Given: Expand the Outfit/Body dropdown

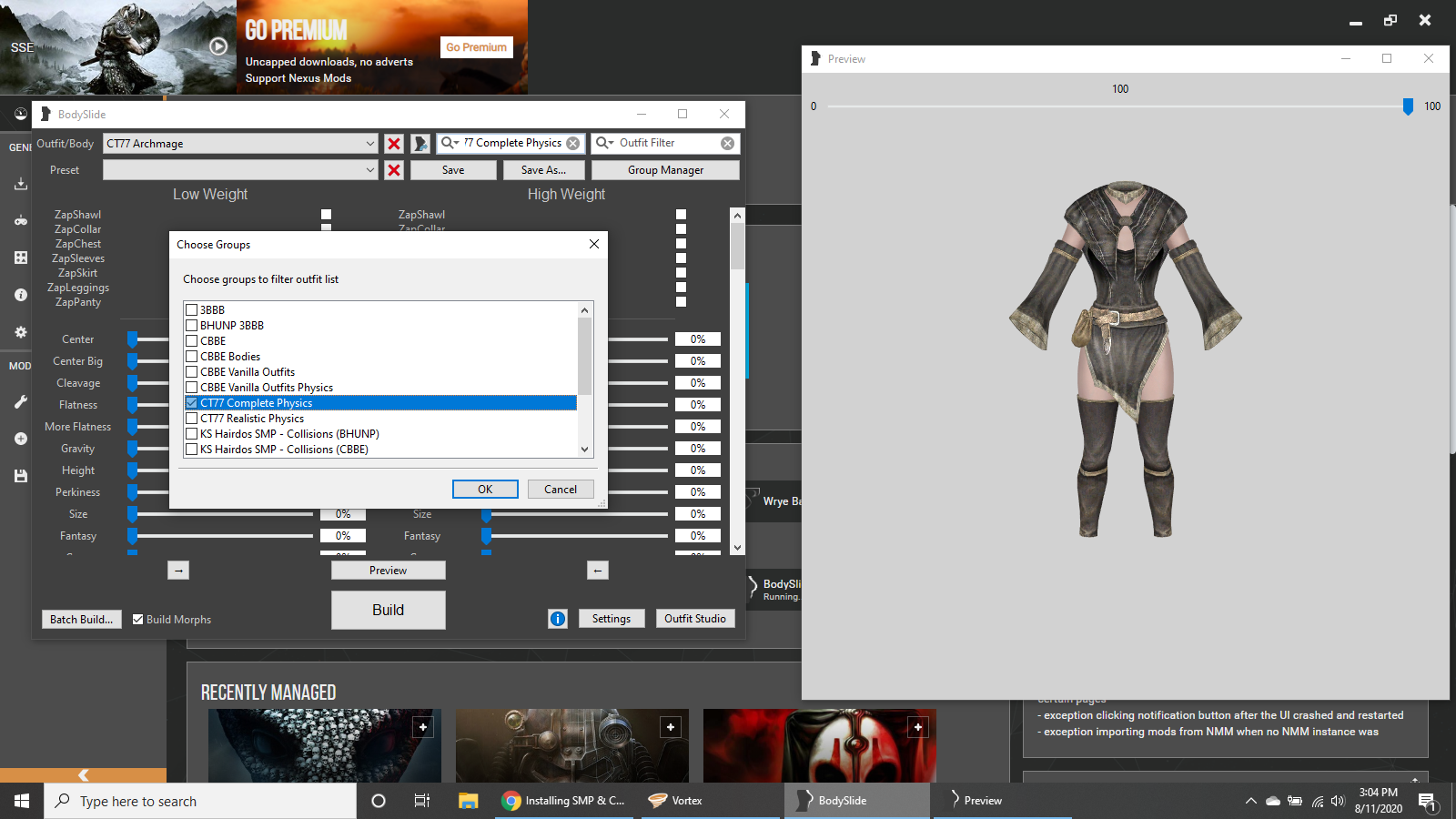Looking at the screenshot, I should point(369,144).
